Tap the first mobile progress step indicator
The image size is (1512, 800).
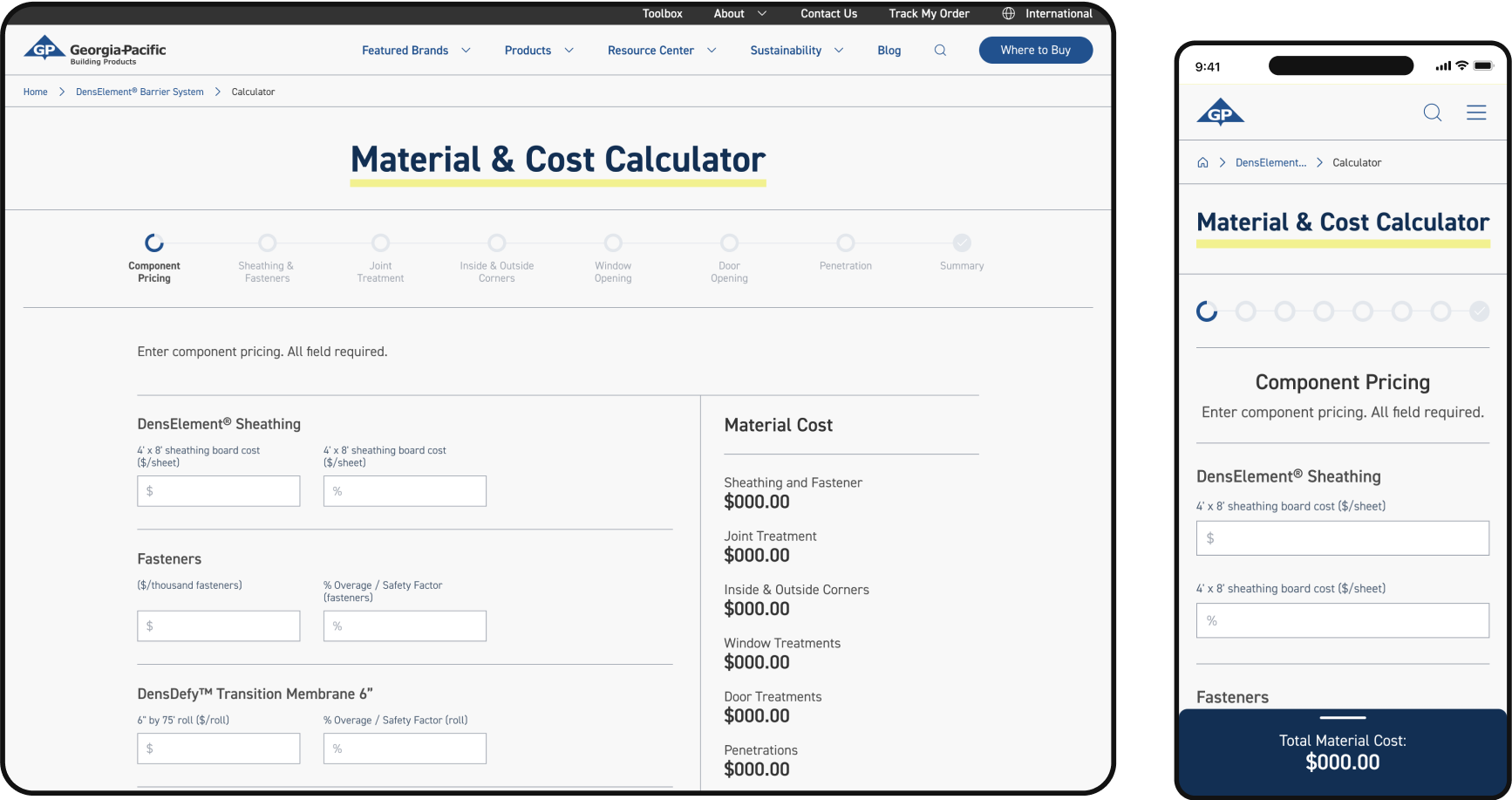(1207, 311)
